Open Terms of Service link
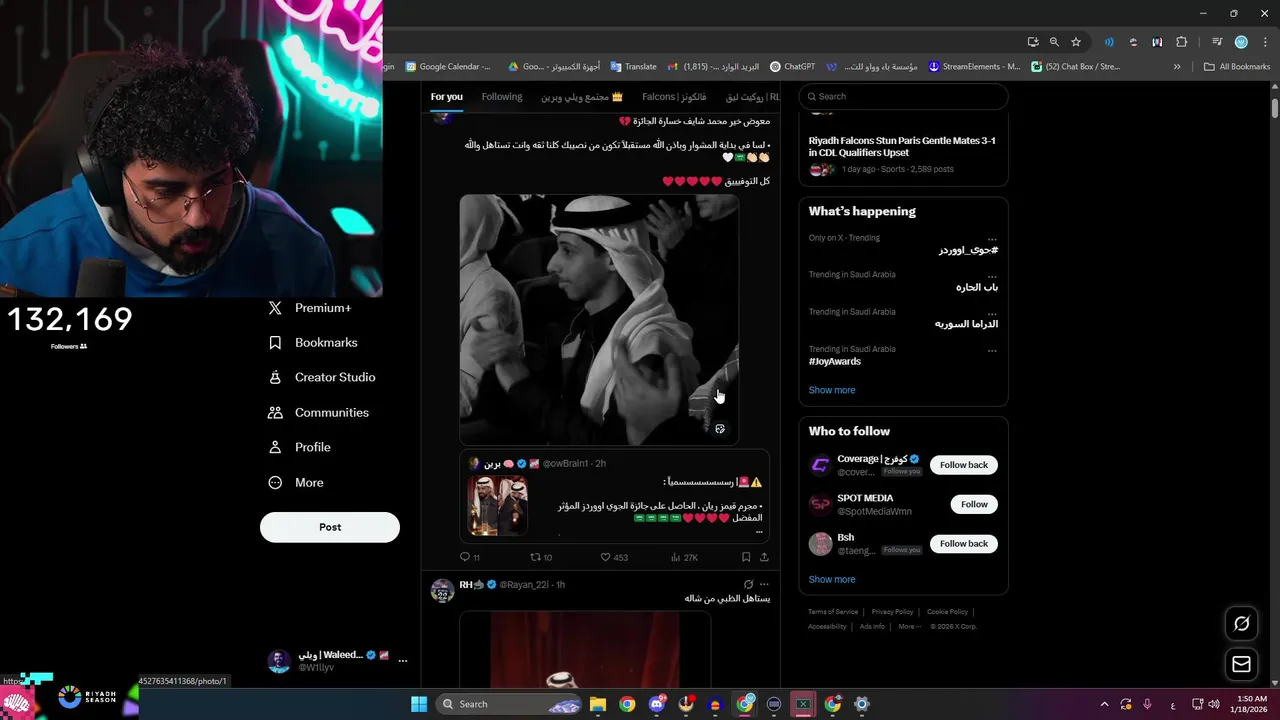 click(833, 612)
